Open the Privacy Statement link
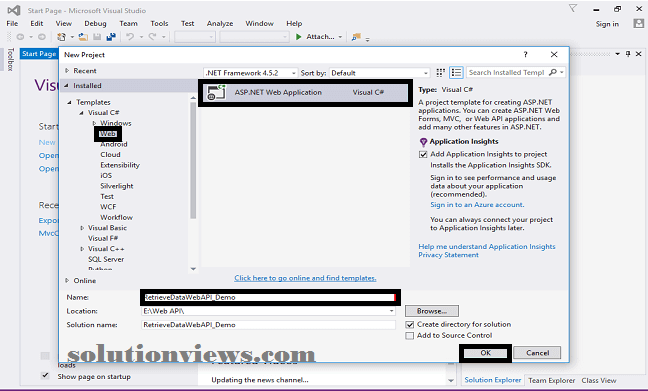 pos(448,255)
